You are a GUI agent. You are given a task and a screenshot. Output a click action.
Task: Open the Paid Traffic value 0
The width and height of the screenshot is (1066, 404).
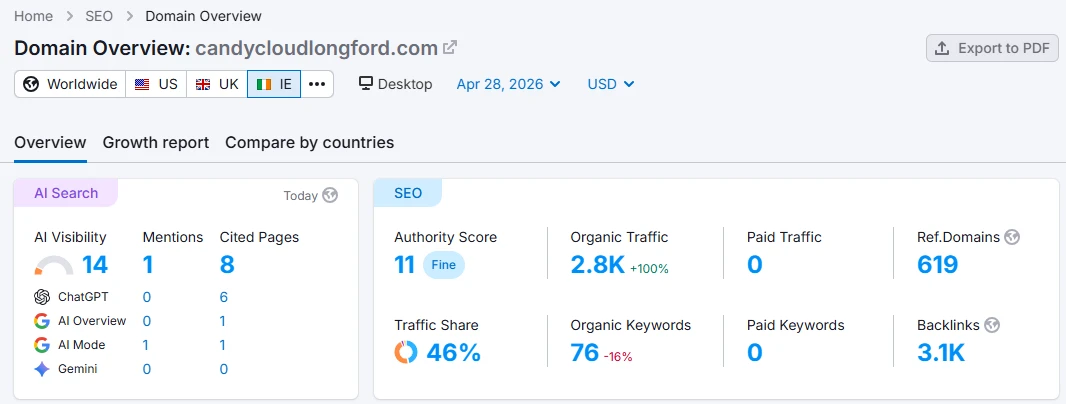[x=755, y=265]
